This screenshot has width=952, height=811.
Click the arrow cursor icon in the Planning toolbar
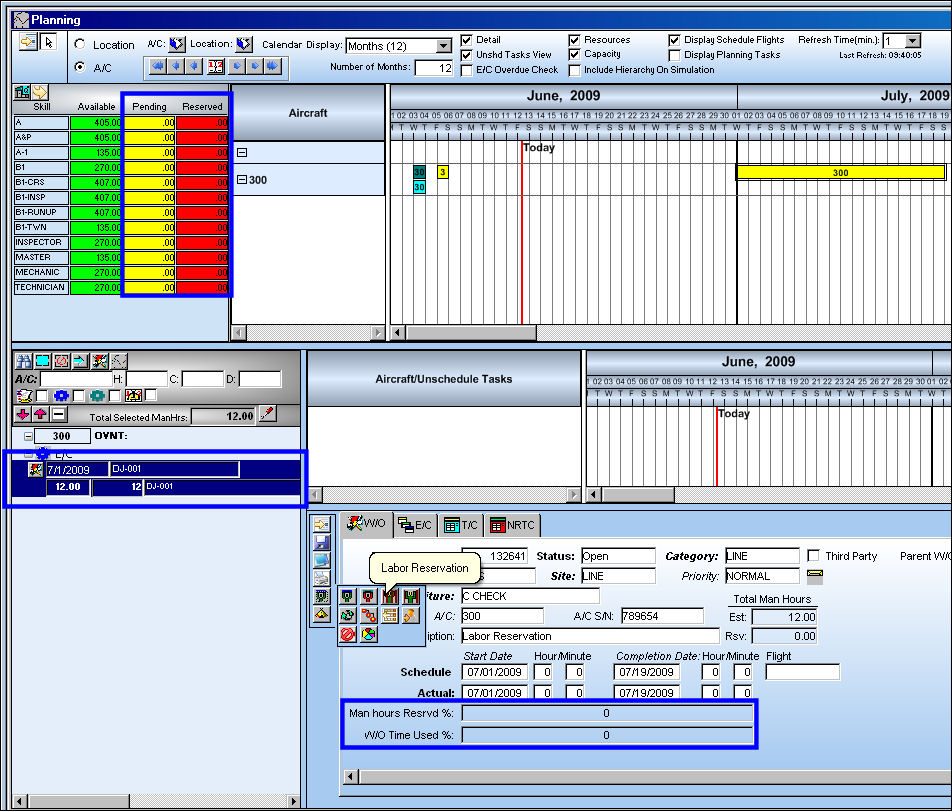pyautogui.click(x=49, y=42)
